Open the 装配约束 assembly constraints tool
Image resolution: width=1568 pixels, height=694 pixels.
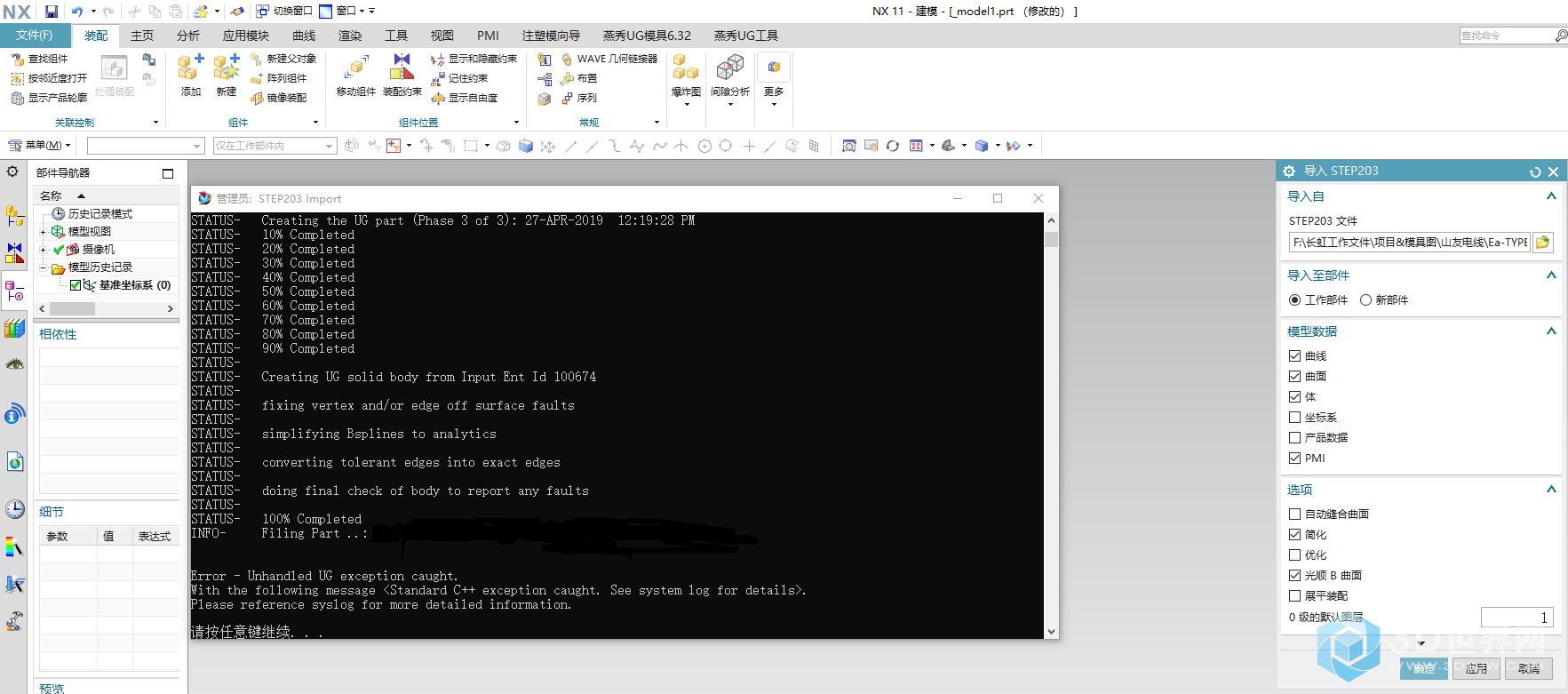click(402, 75)
